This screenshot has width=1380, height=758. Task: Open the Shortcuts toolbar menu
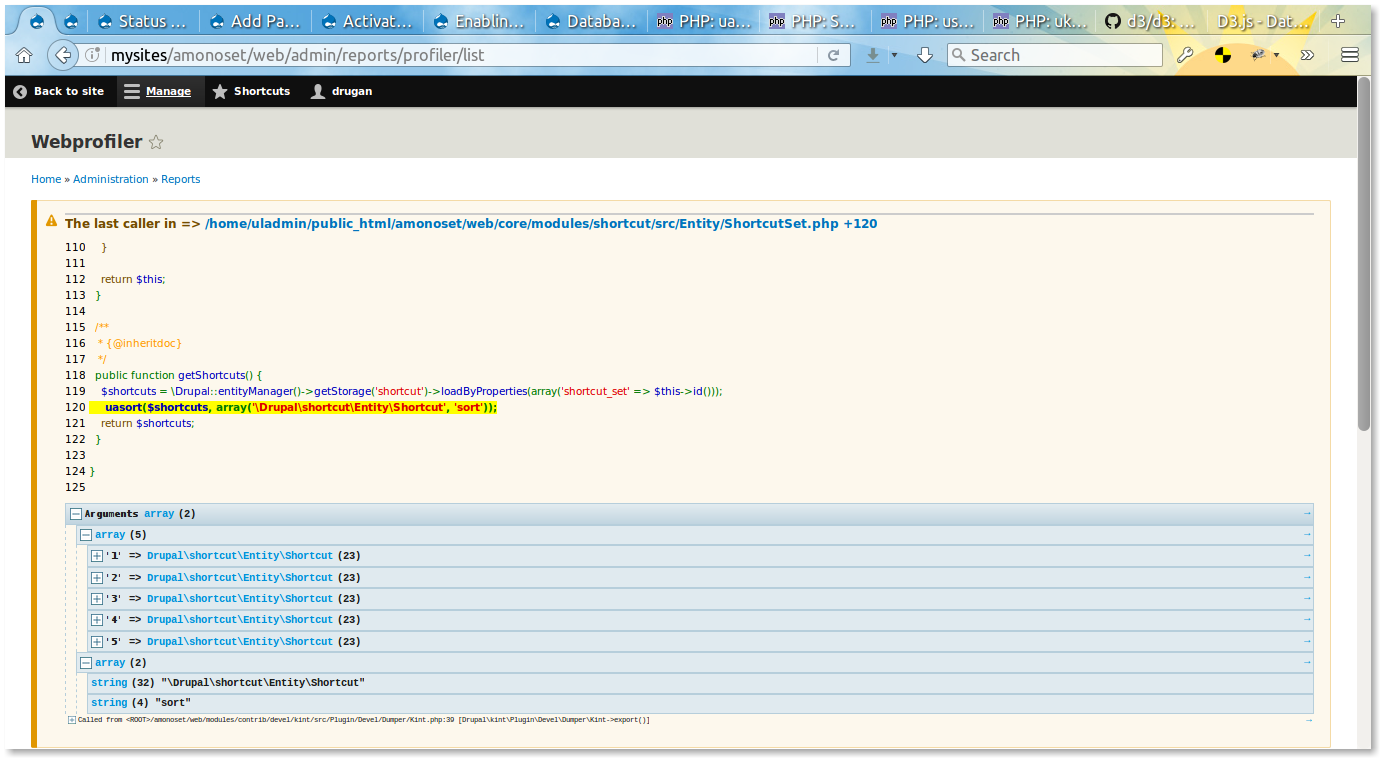[x=251, y=91]
